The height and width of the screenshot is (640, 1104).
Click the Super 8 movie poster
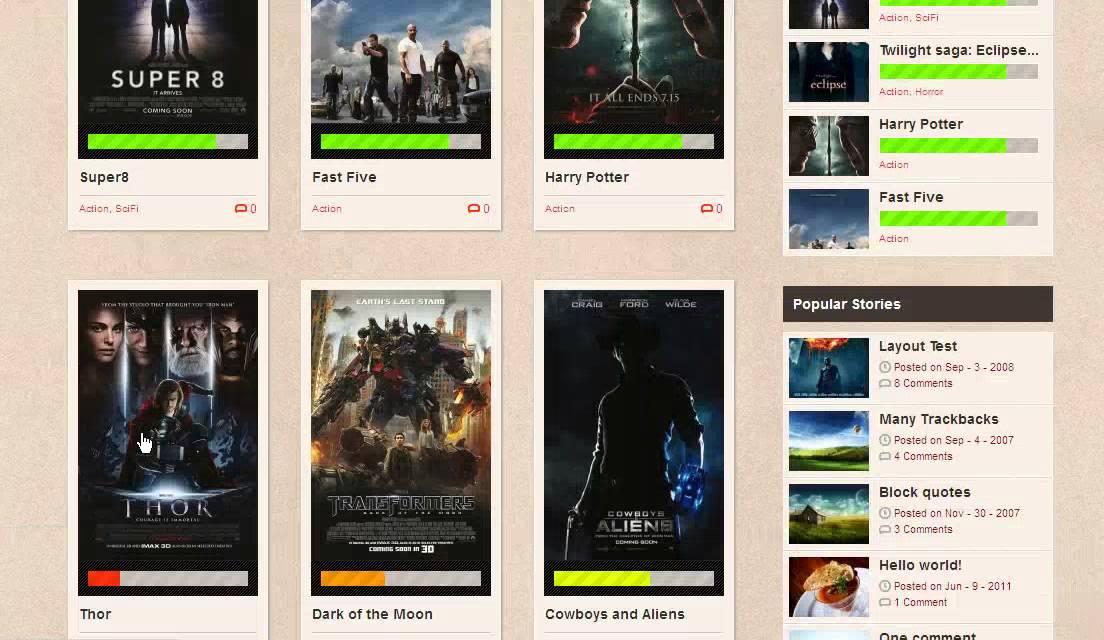pos(168,62)
